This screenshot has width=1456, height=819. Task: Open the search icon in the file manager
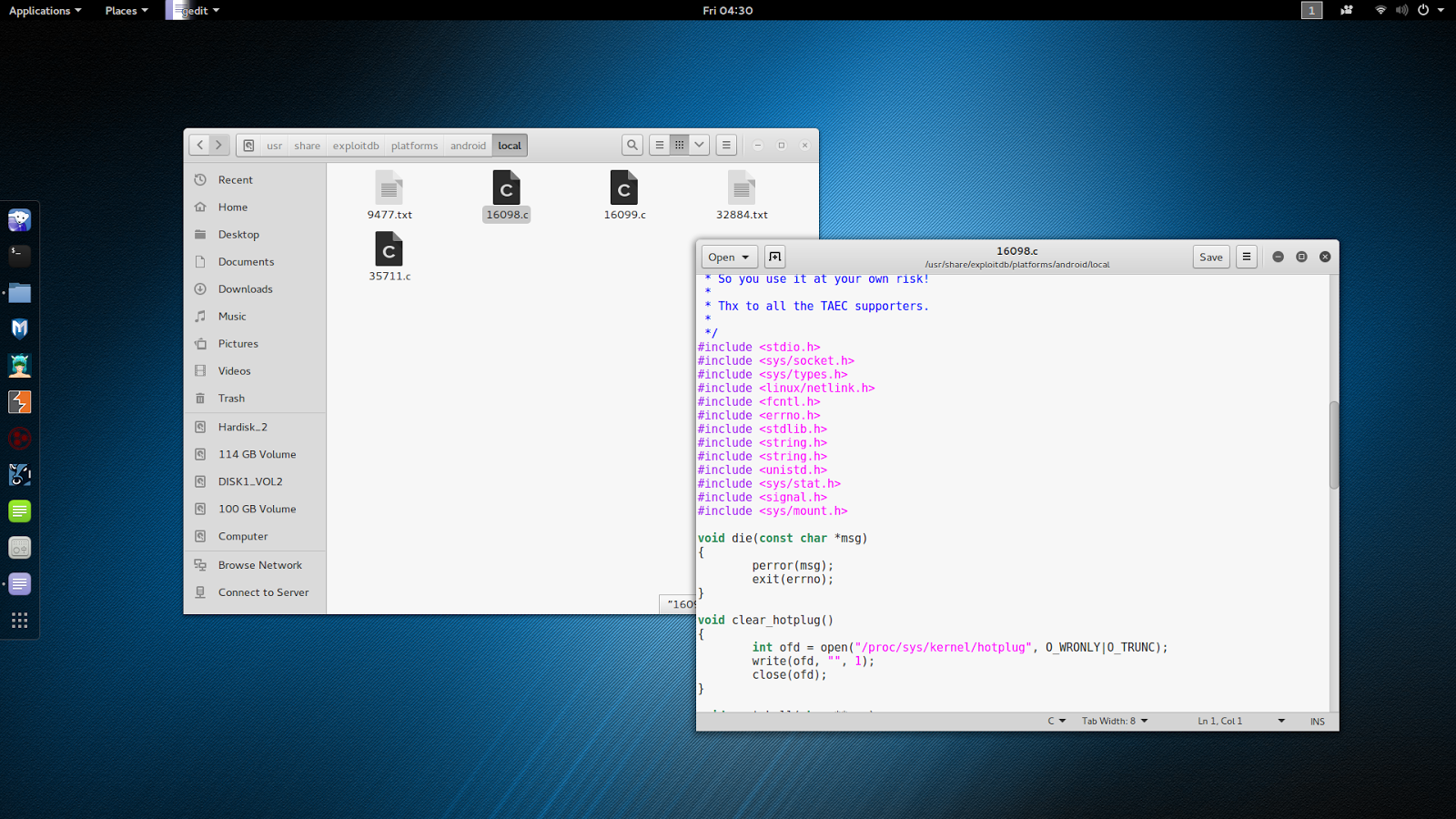pyautogui.click(x=632, y=145)
